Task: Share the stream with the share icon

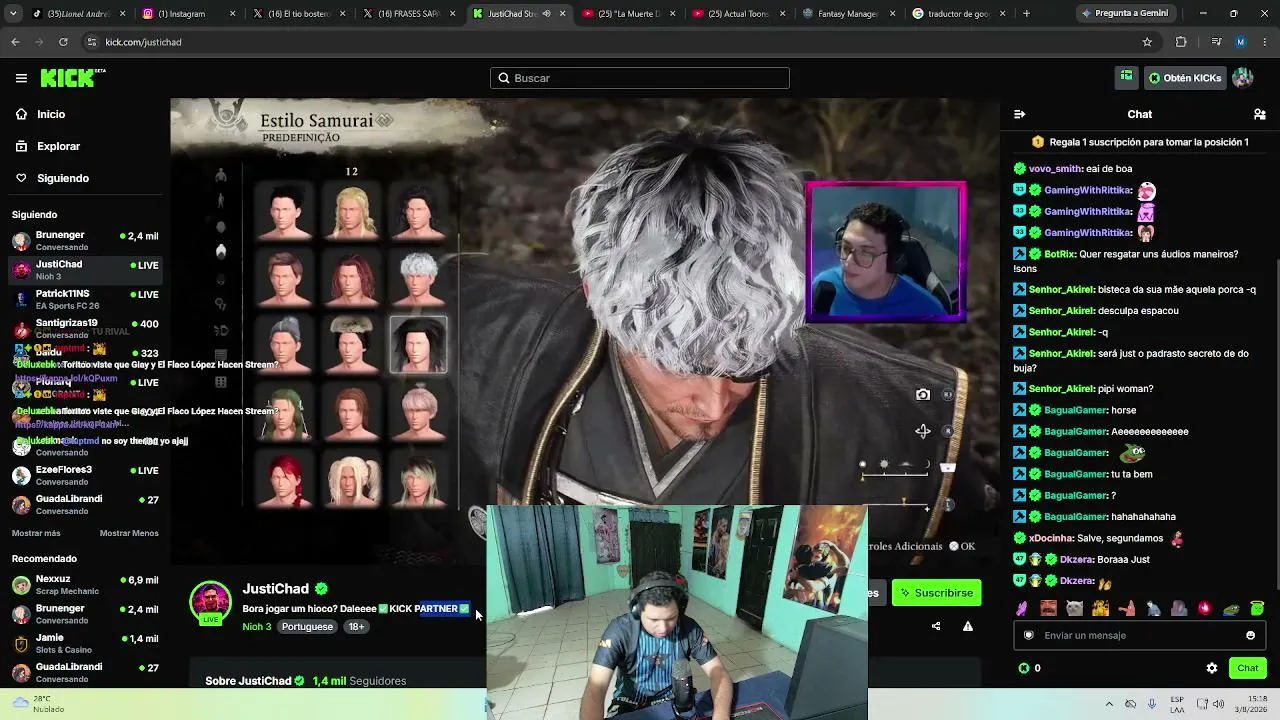Action: click(936, 627)
